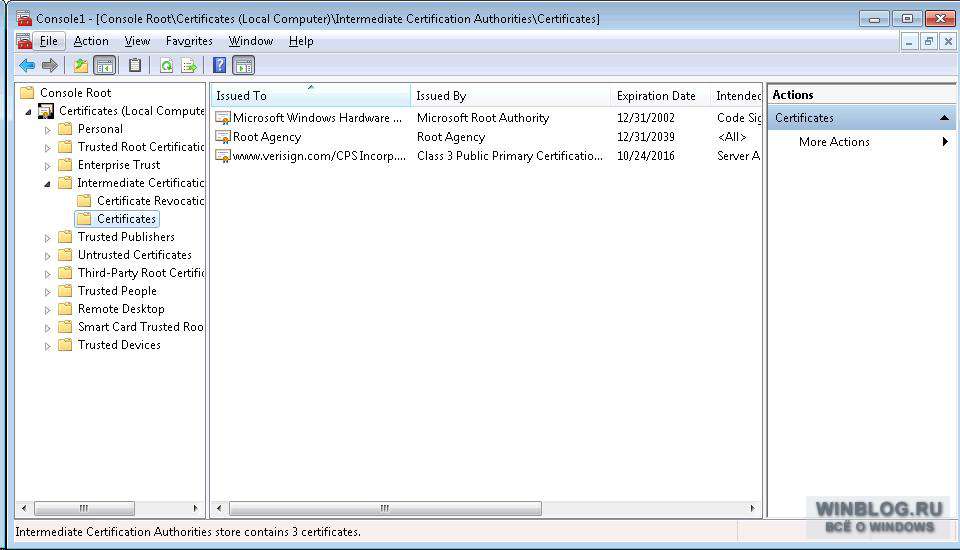Click the Personal folder icon
The width and height of the screenshot is (960, 550).
(x=65, y=129)
